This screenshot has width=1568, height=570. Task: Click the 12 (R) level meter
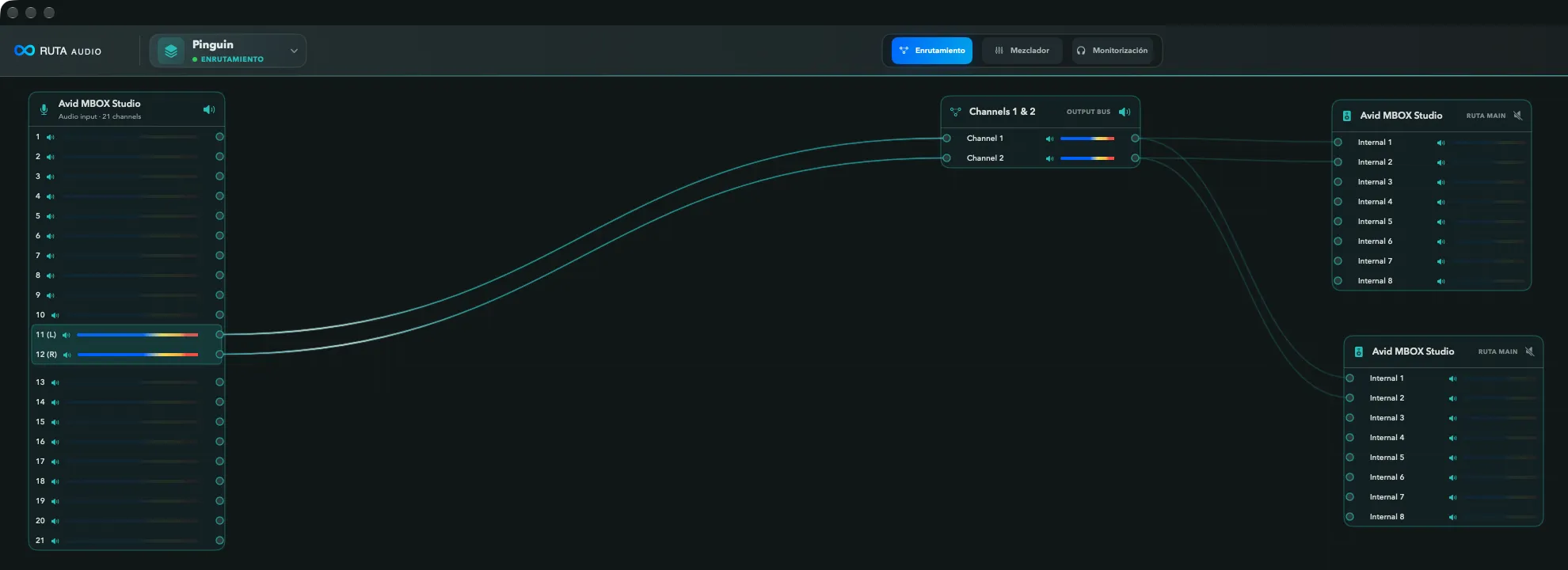pyautogui.click(x=138, y=355)
